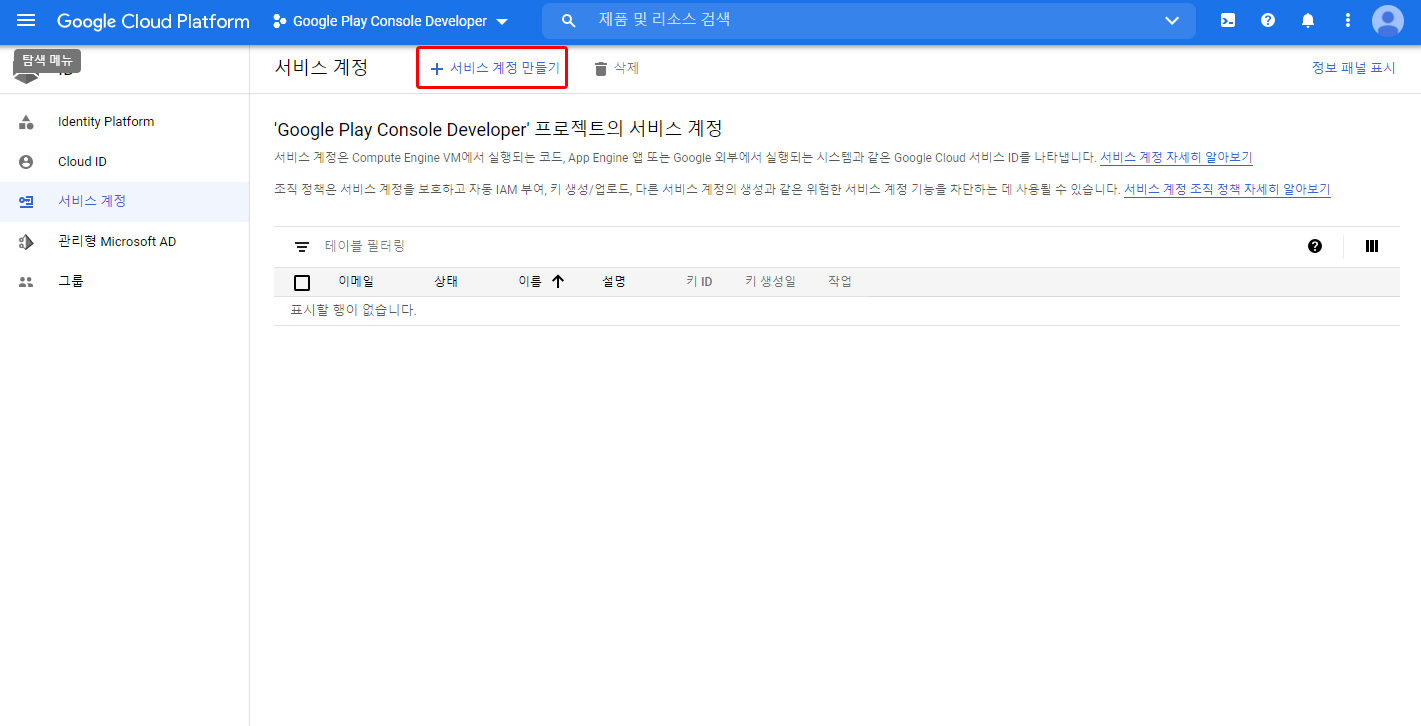Screen dimensions: 1421x726
Task: Click the table help question icon
Action: 1315,246
